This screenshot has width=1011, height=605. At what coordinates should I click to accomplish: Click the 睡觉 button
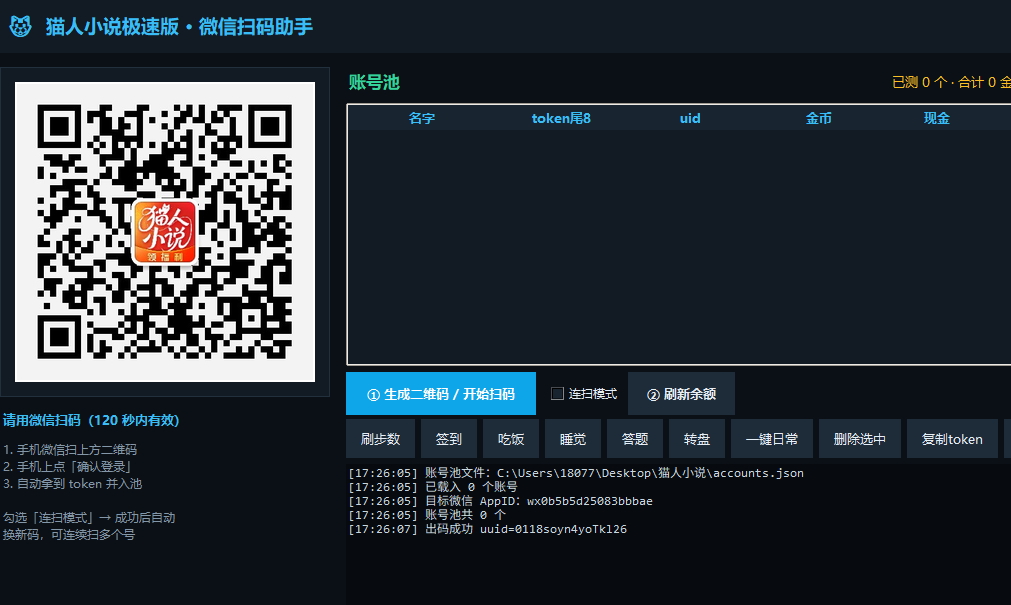(x=573, y=439)
